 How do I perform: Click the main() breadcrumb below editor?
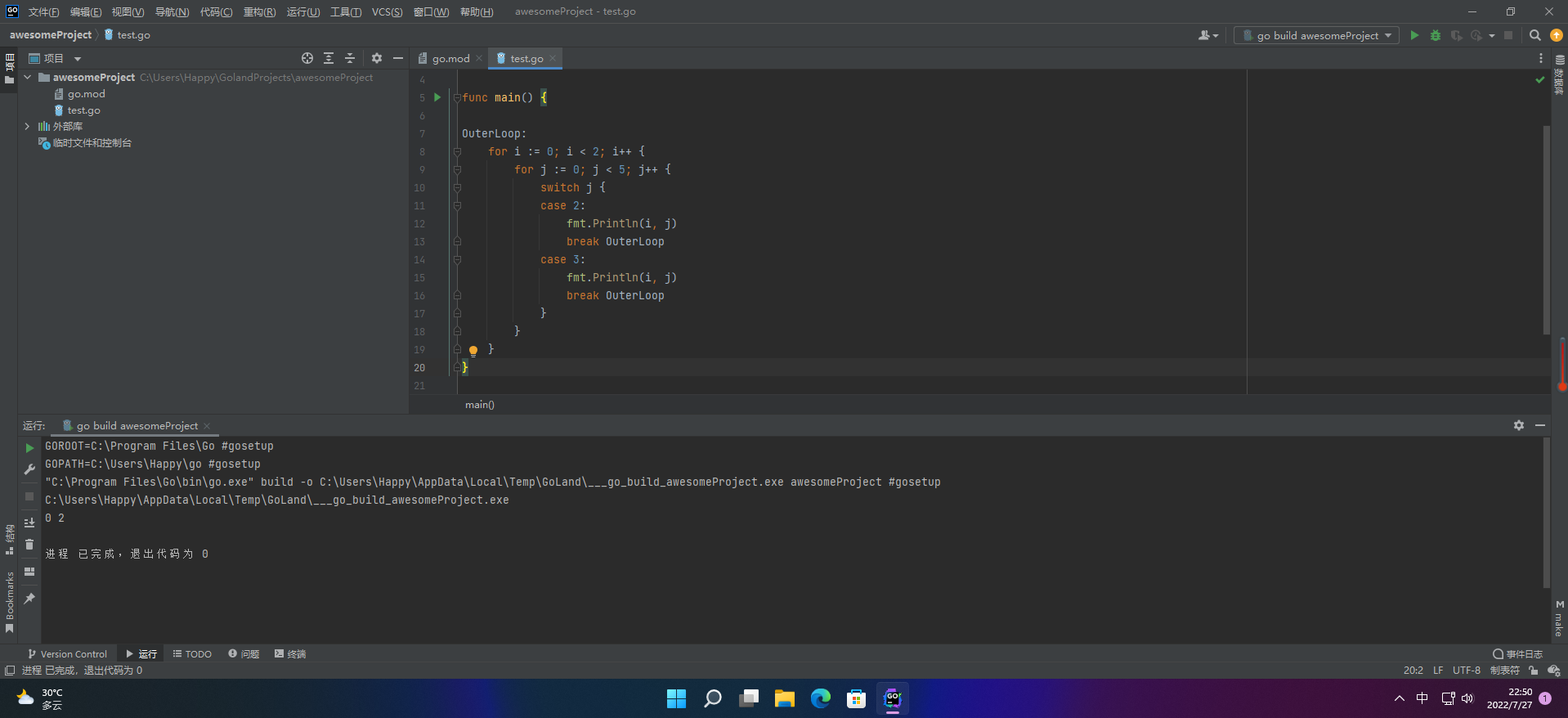(480, 405)
